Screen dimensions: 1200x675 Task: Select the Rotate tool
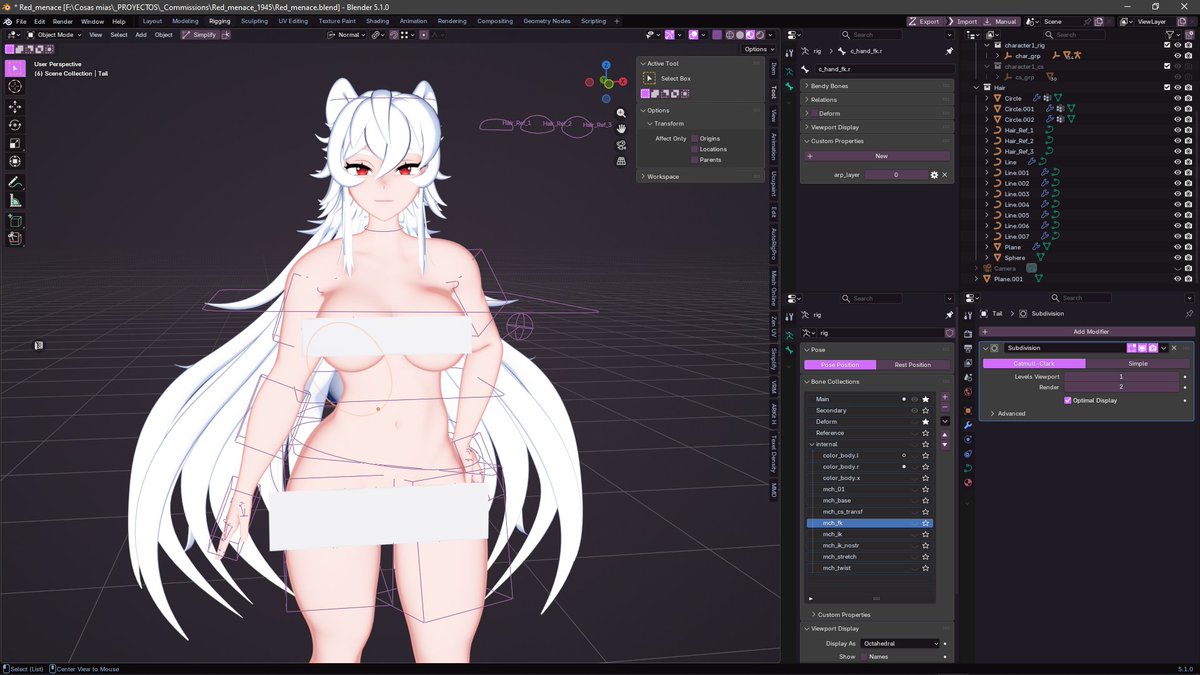pos(15,125)
